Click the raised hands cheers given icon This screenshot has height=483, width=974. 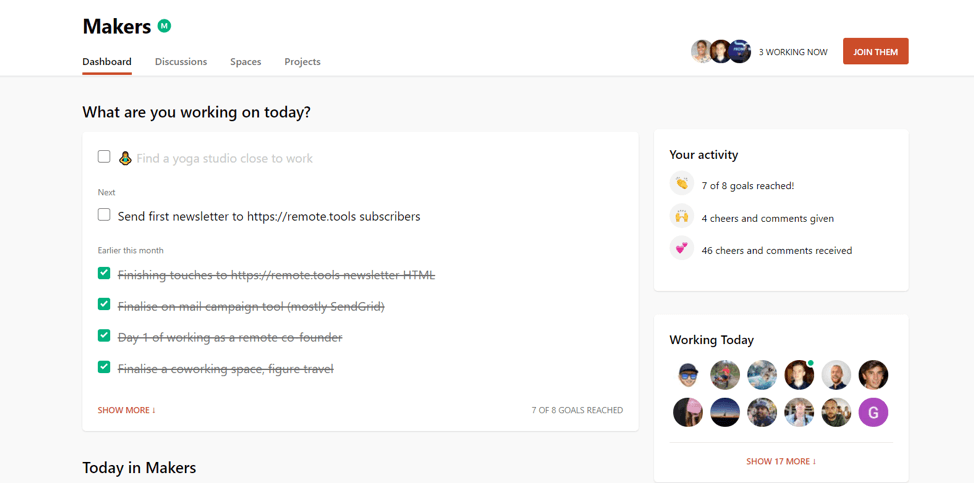(681, 217)
